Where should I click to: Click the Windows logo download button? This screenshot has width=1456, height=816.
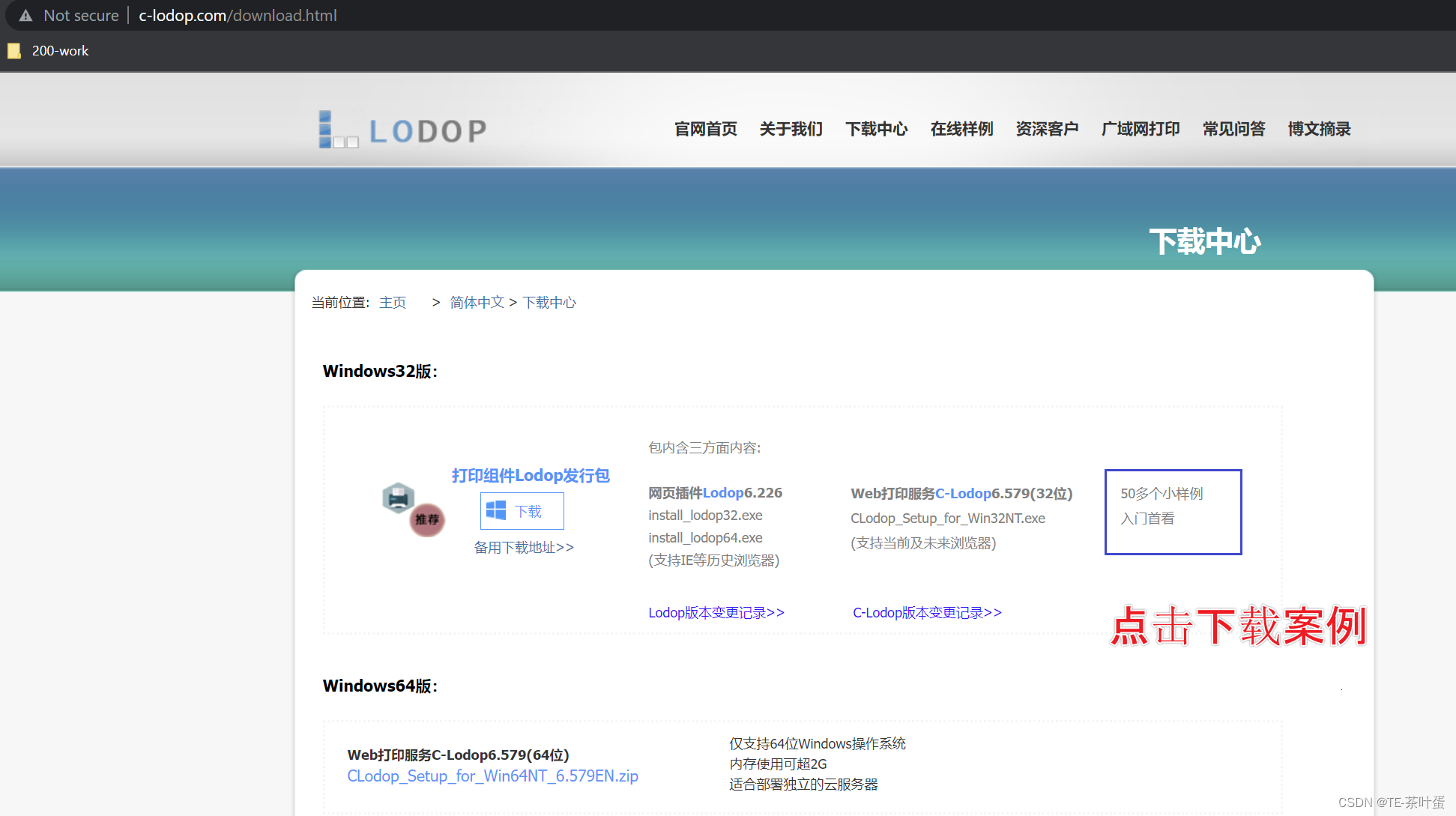tap(522, 511)
